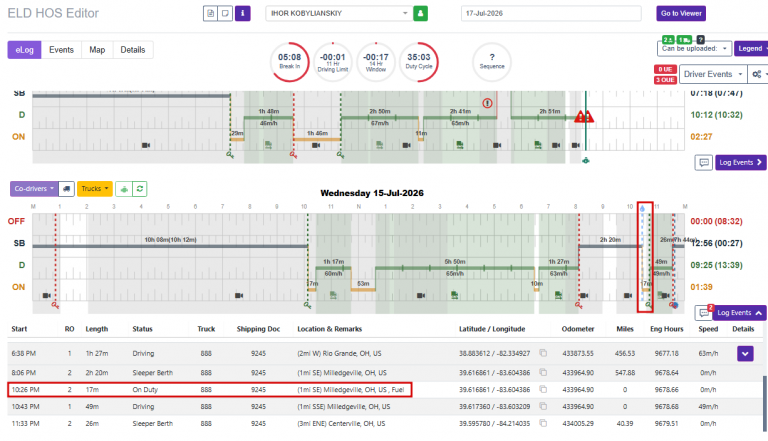The height and width of the screenshot is (441, 768).
Task: Click the truck icon beside Co-drivers
Action: 66,189
